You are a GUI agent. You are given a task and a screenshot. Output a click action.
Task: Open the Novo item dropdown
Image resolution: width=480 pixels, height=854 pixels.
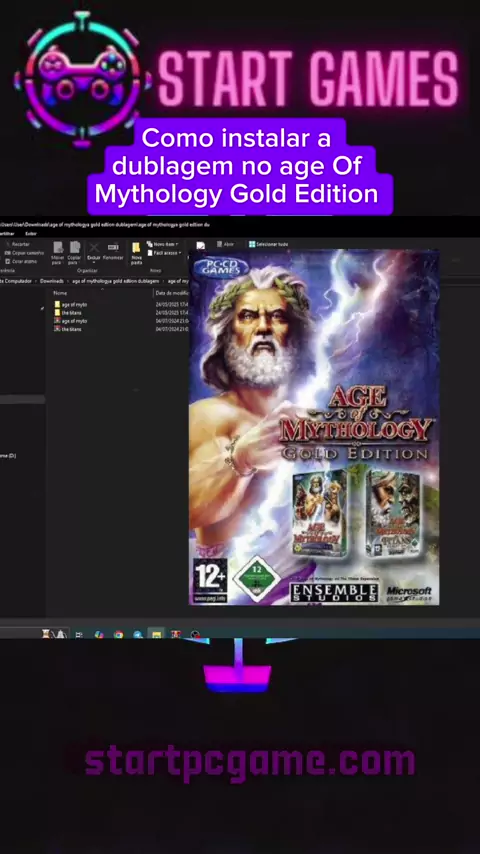[x=162, y=245]
